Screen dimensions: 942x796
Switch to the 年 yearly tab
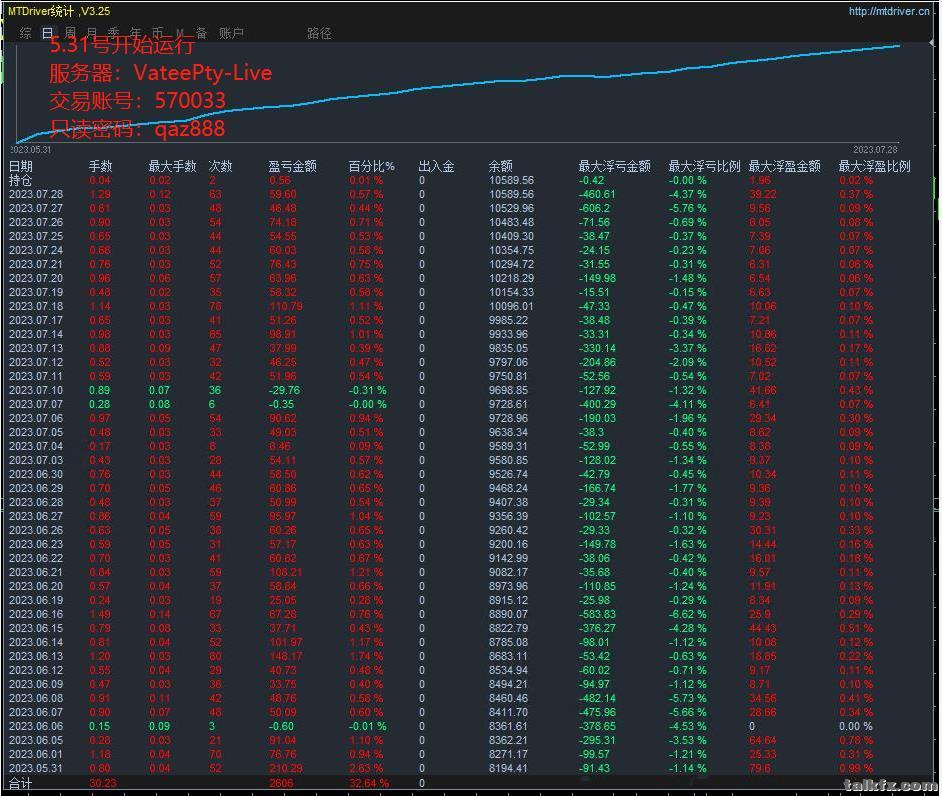[136, 33]
